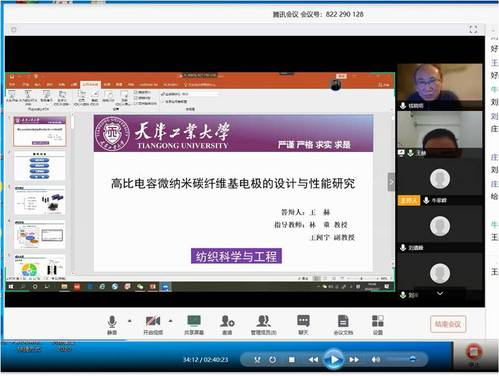Adjust the media player volume slider
Screen dimensions: 499x376
[x=401, y=359]
